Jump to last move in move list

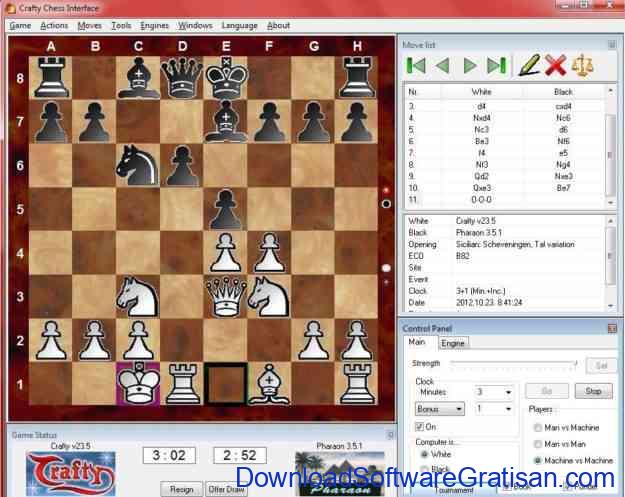click(497, 65)
